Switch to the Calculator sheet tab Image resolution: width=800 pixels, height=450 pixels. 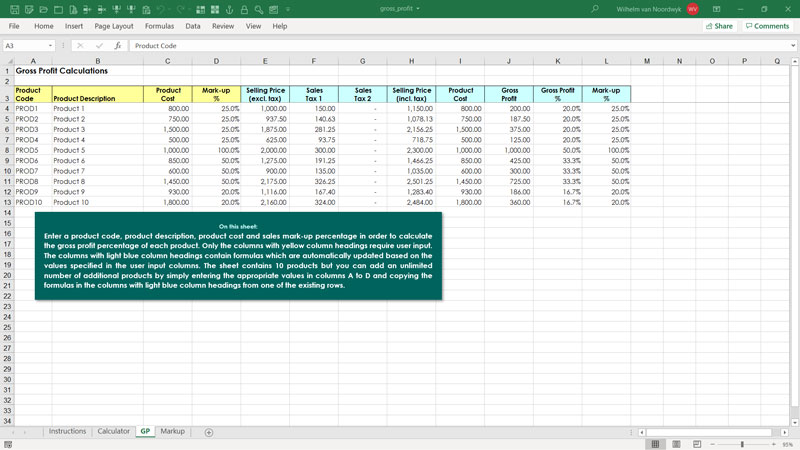click(x=113, y=431)
